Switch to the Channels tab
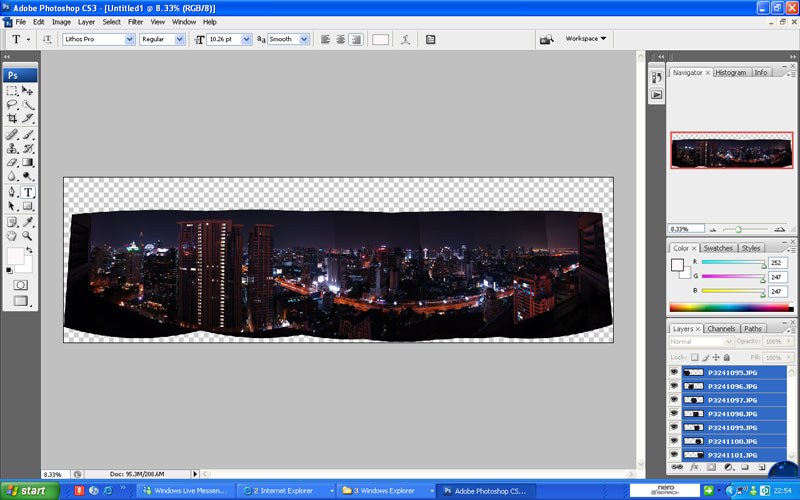The image size is (800, 500). tap(721, 329)
